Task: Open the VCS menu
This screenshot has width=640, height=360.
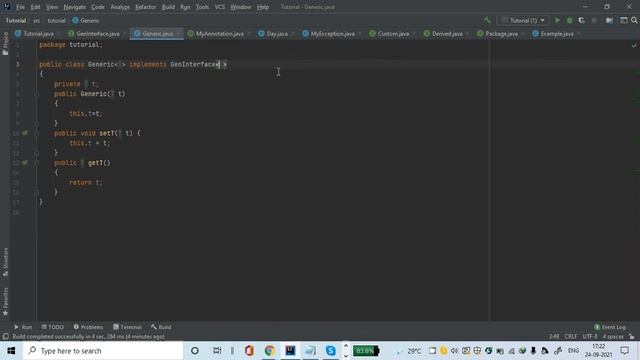Action: point(220,7)
